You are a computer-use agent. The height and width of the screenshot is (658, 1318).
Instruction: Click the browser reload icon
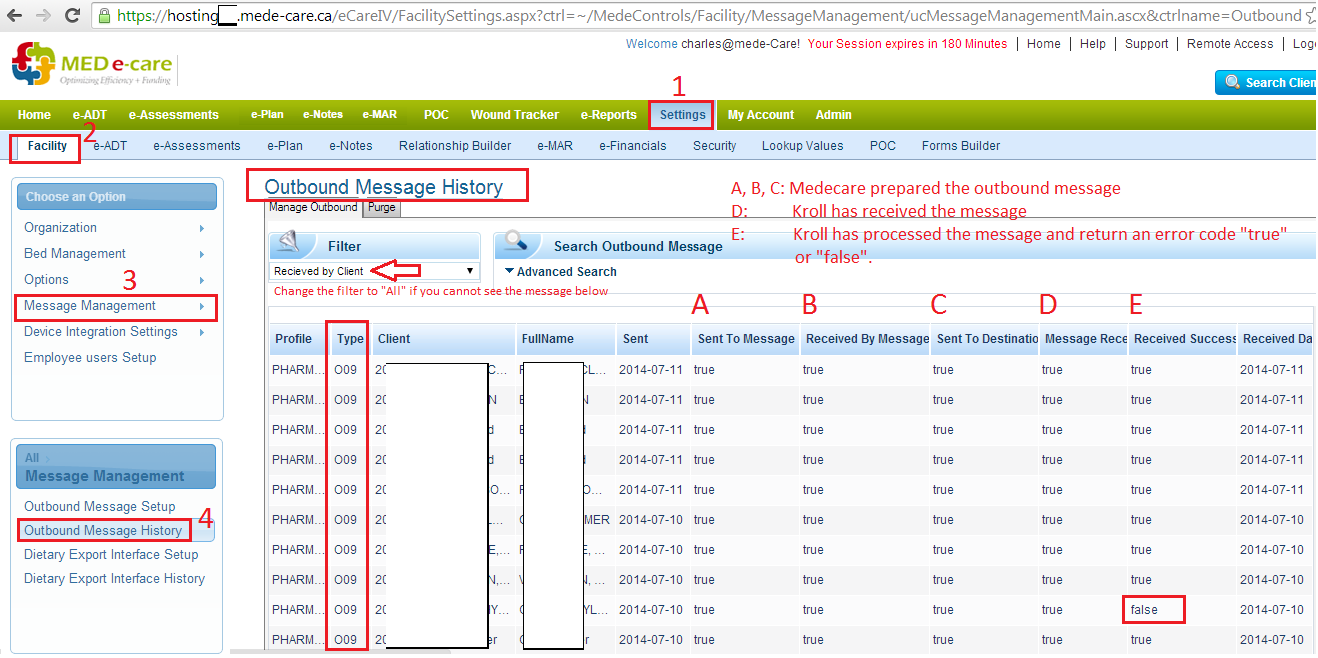pyautogui.click(x=72, y=16)
